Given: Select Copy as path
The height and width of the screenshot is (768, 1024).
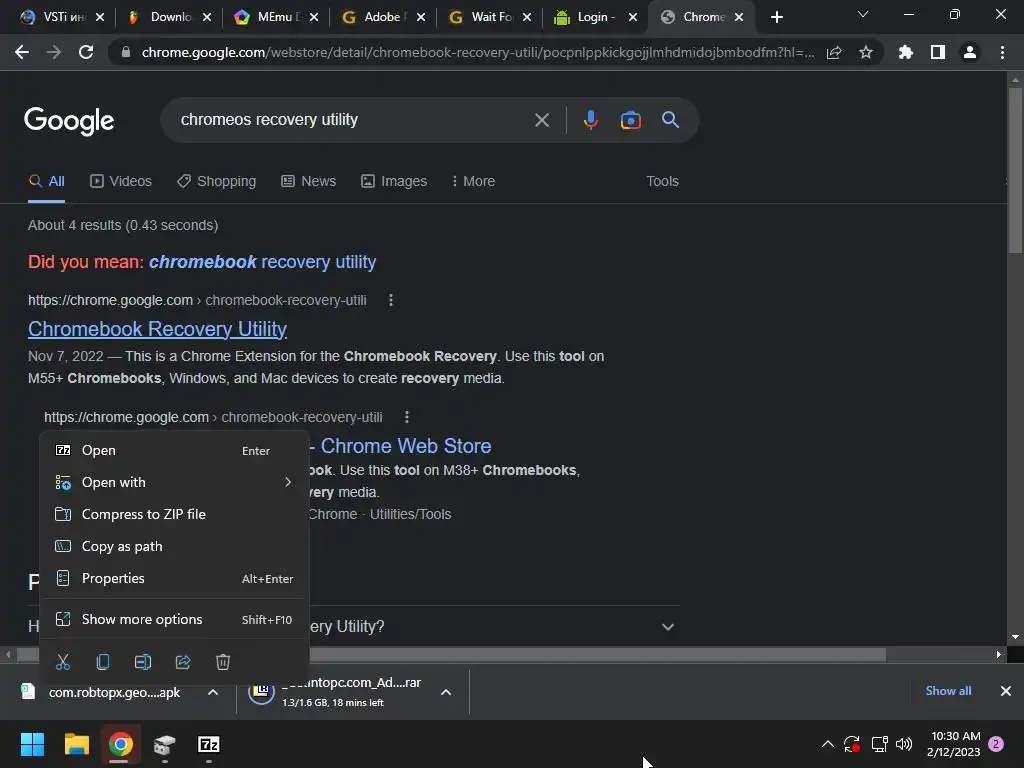Looking at the screenshot, I should pos(174,547).
